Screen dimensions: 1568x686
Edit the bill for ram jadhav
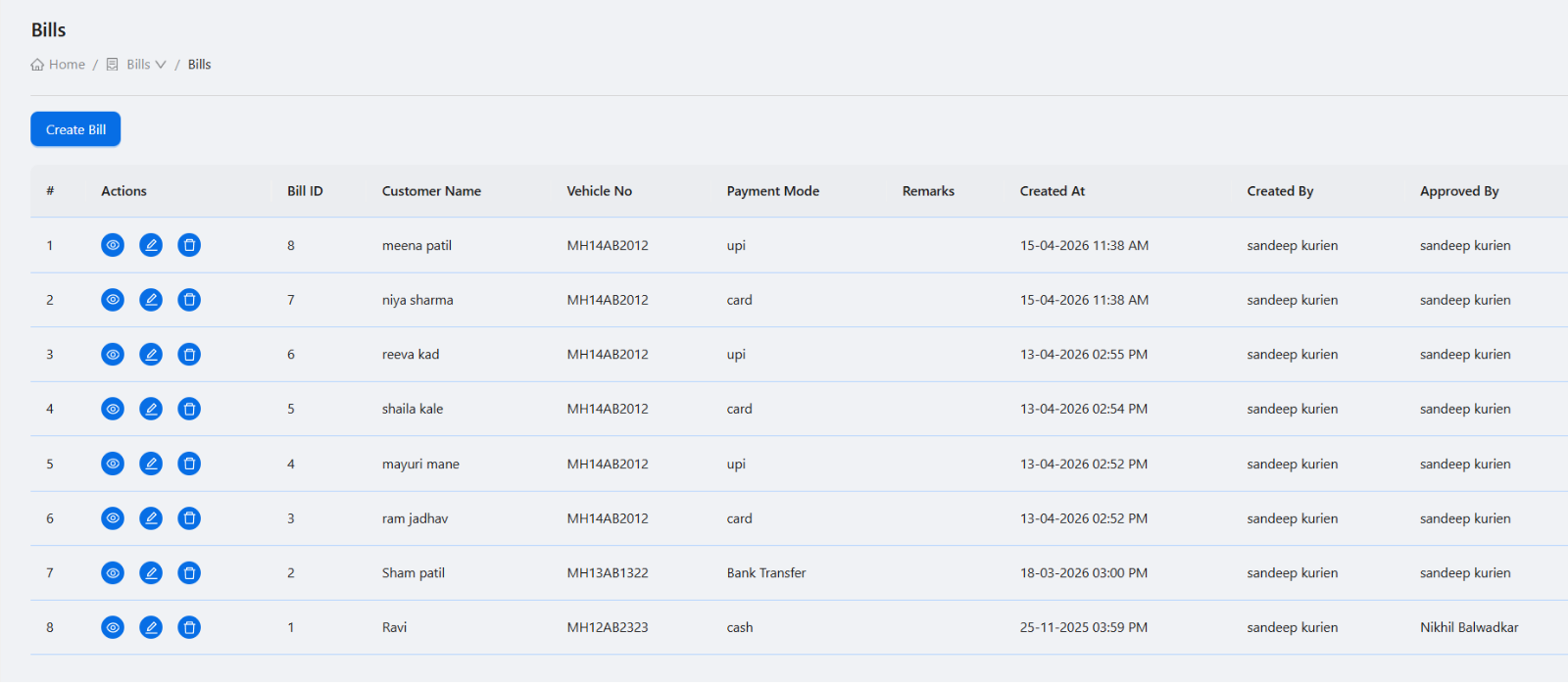pos(151,518)
